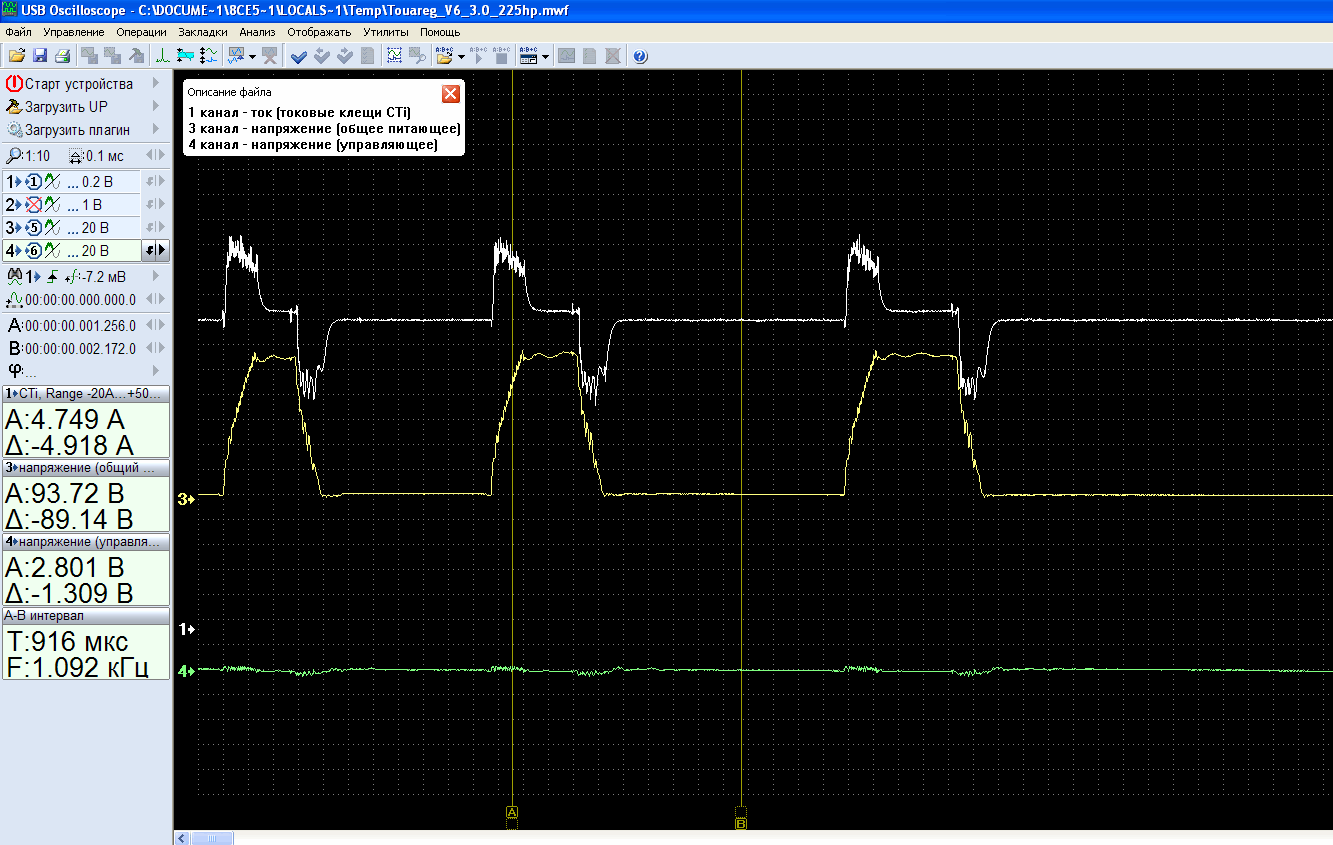Close the Описание файла description box
The width and height of the screenshot is (1333, 845).
[451, 93]
